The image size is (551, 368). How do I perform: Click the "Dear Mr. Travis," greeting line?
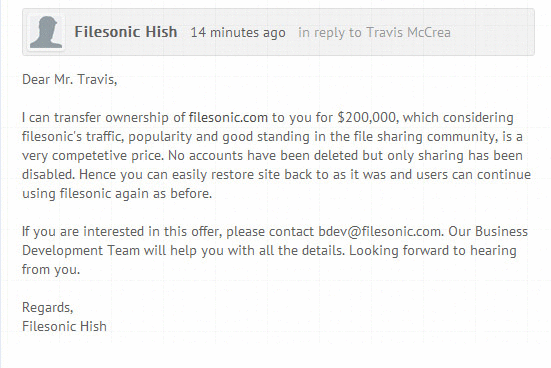[69, 79]
